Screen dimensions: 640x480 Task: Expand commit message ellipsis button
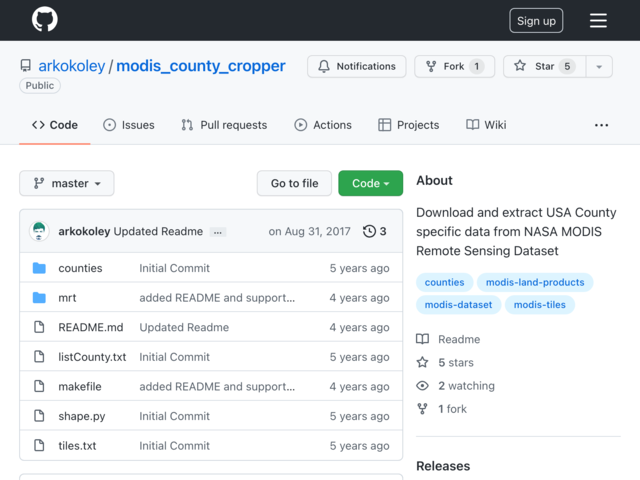(x=218, y=232)
